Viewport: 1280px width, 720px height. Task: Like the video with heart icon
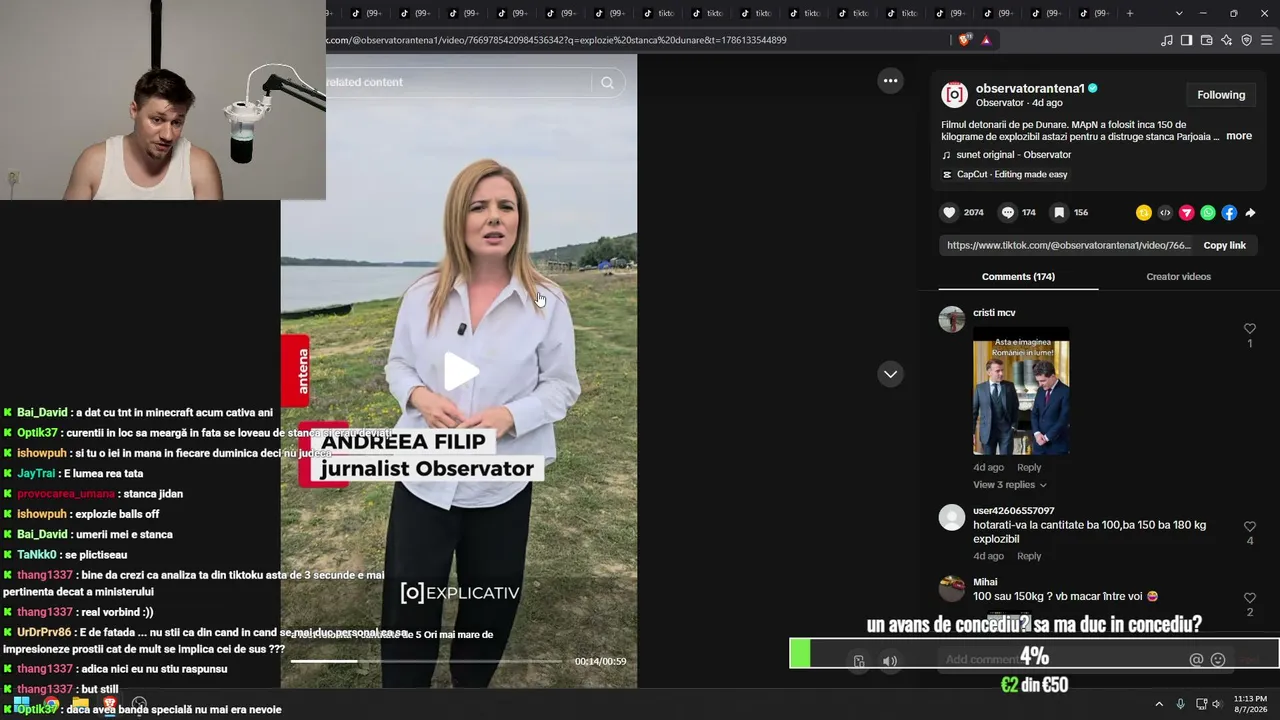coord(949,212)
